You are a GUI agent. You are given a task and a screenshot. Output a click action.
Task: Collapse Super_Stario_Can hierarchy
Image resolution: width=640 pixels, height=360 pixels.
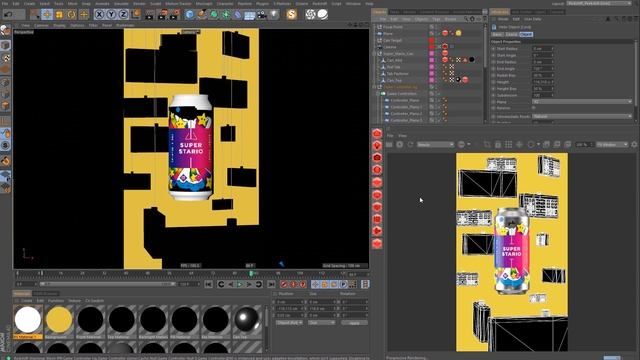[374, 53]
